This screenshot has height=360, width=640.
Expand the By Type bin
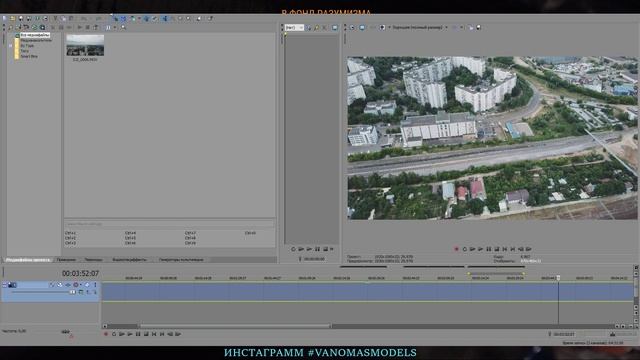tap(11, 45)
